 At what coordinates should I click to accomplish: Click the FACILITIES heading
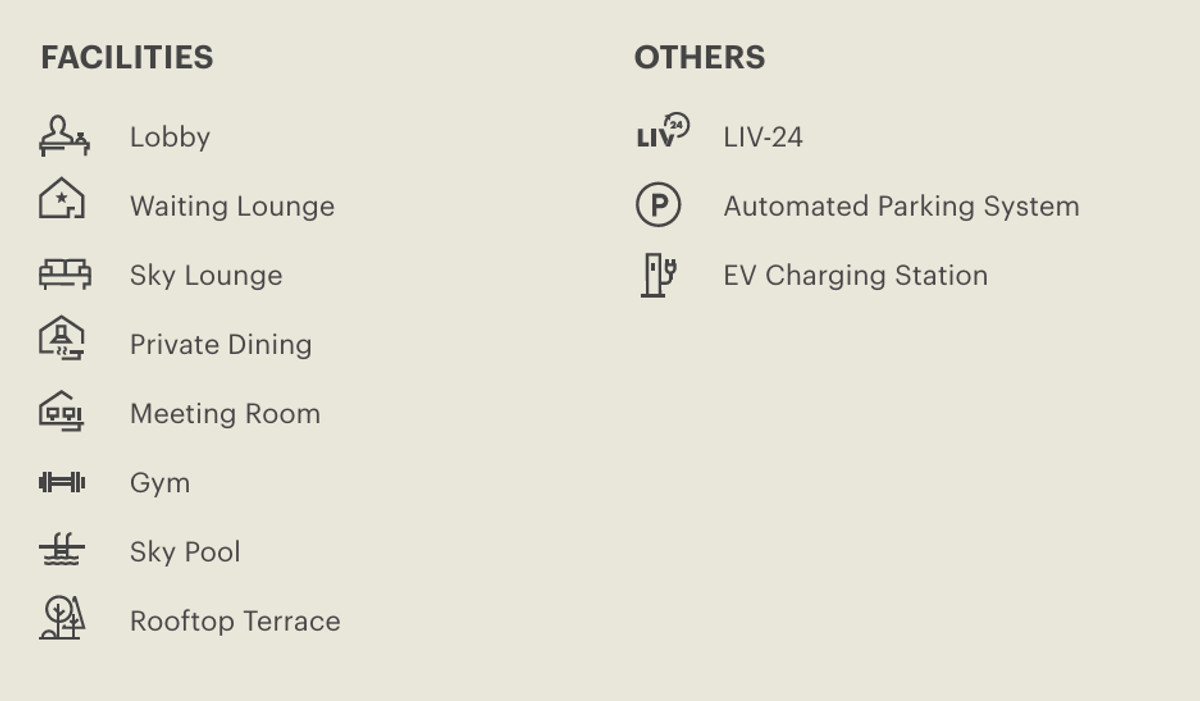[x=127, y=57]
